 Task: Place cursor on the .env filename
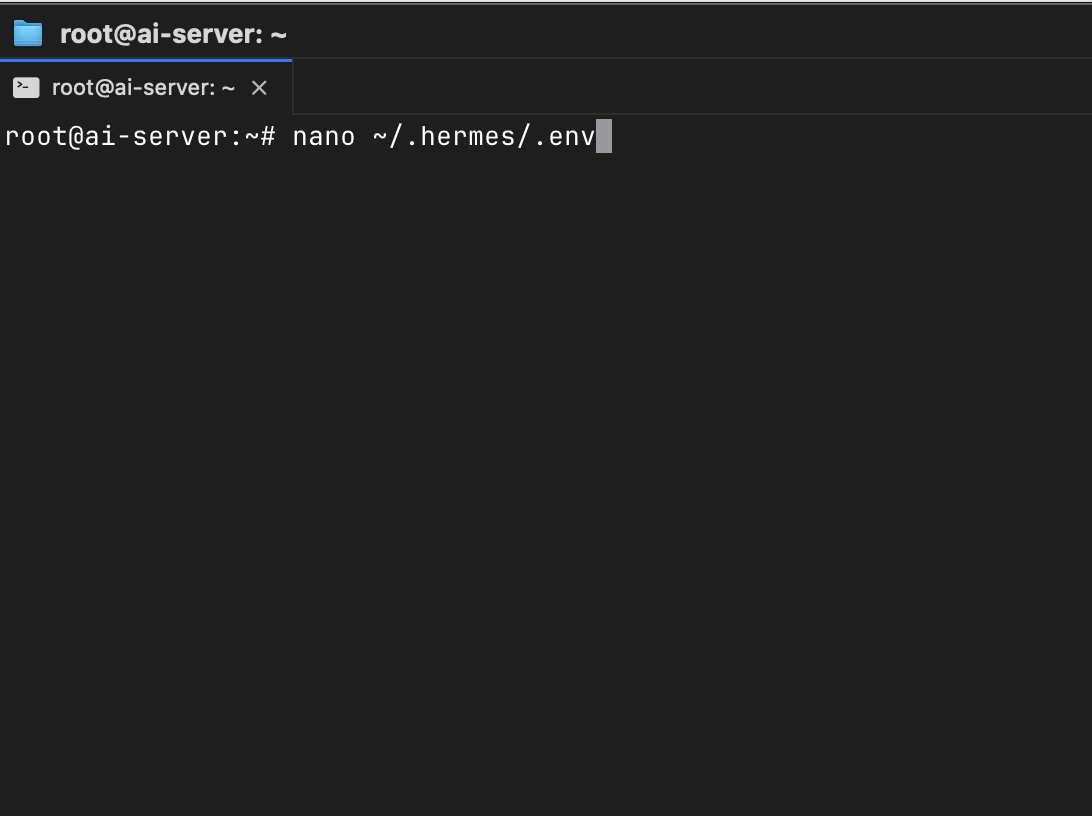(x=565, y=136)
